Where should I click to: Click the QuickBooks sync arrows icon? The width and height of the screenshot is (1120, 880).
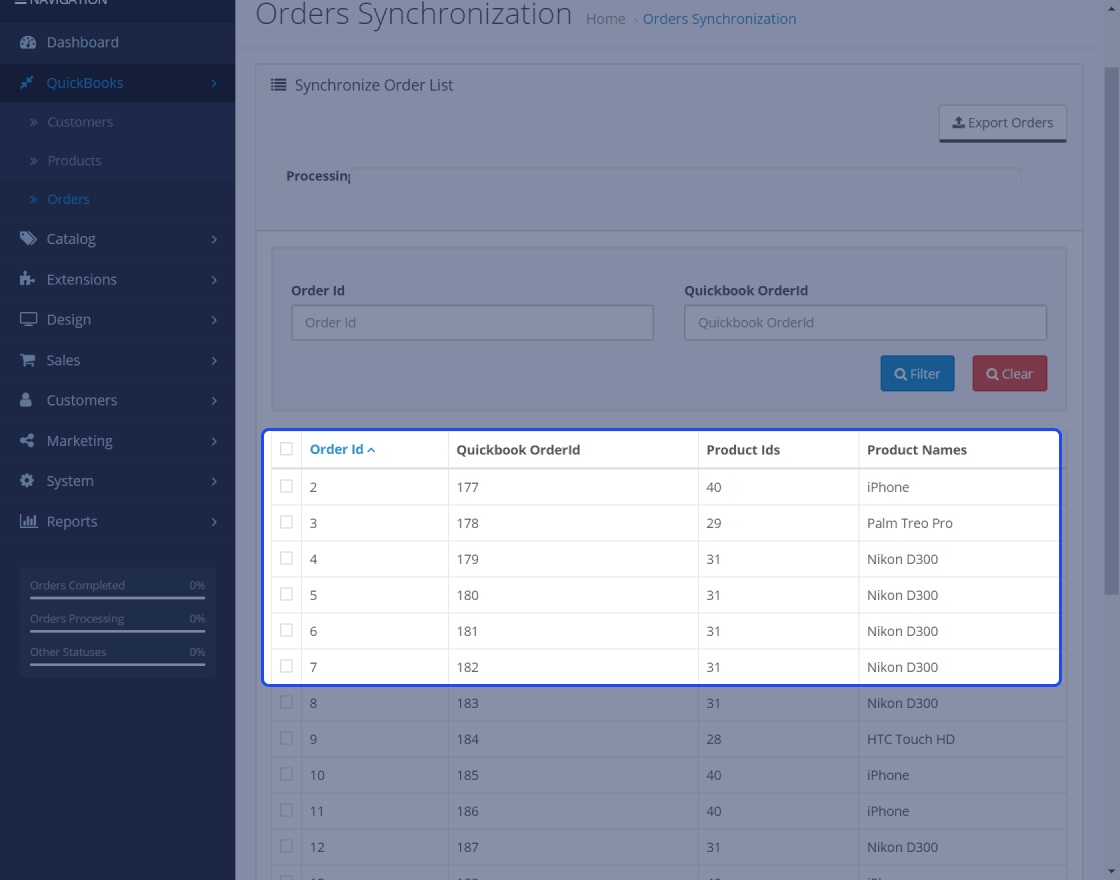(27, 83)
